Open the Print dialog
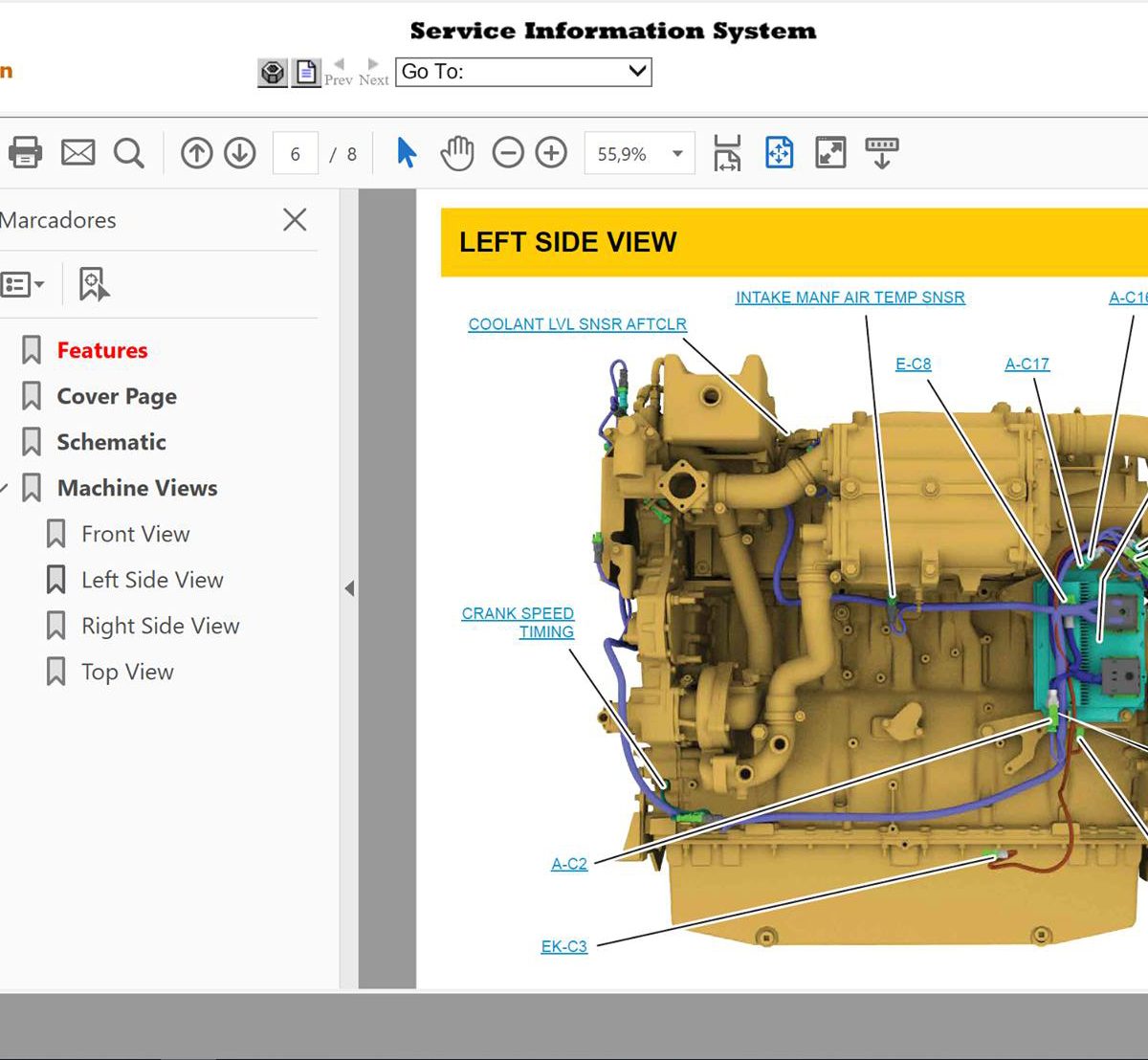 click(x=26, y=151)
